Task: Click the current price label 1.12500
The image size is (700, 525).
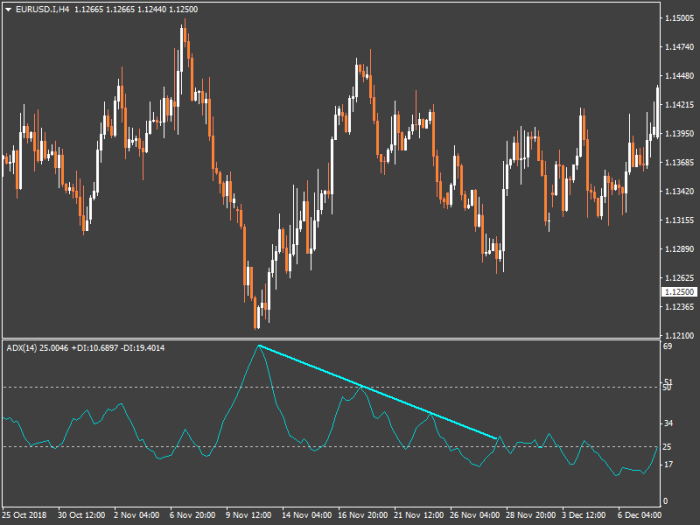Action: pyautogui.click(x=679, y=292)
